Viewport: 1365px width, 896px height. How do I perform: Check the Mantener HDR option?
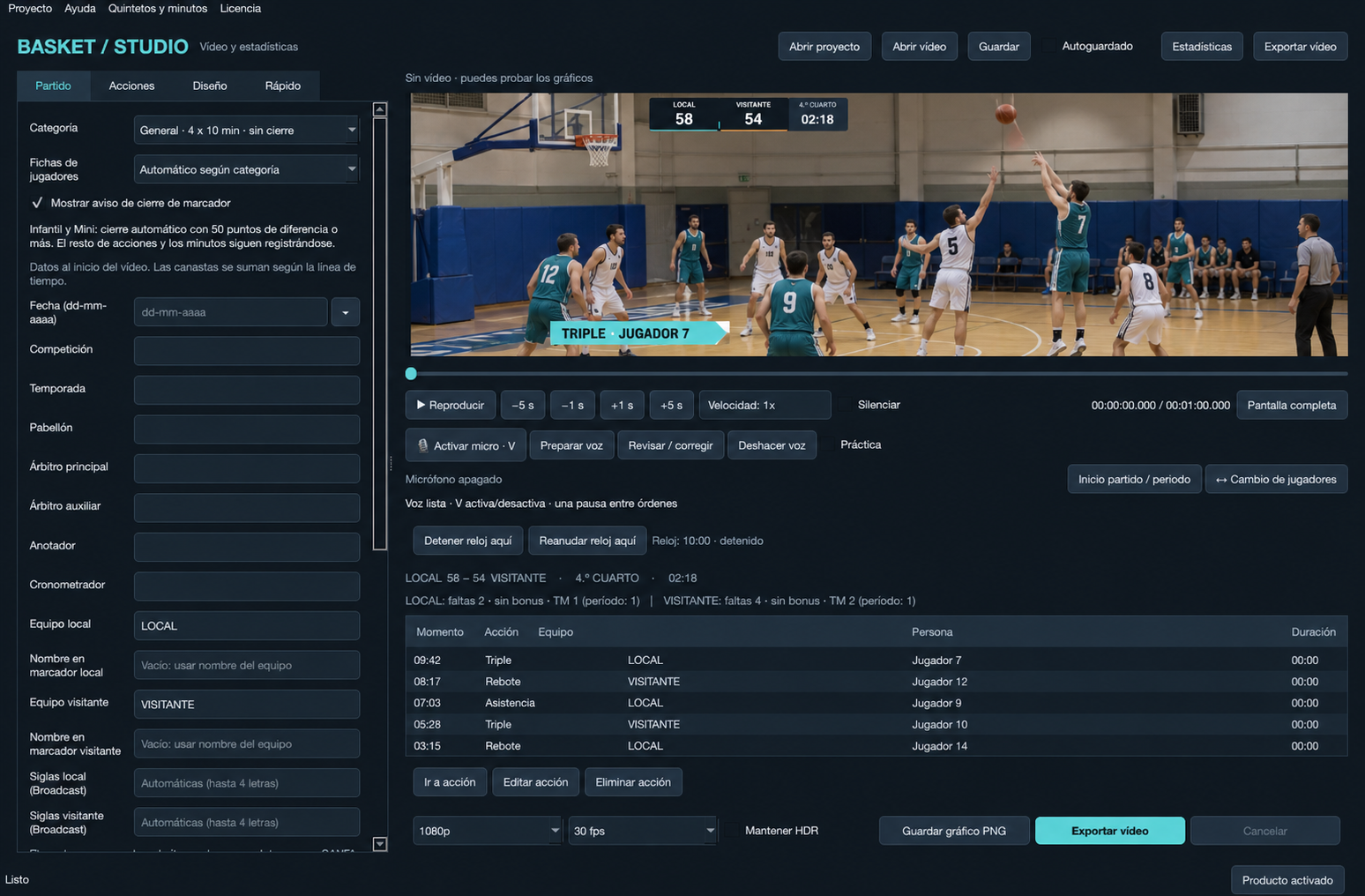tap(734, 831)
